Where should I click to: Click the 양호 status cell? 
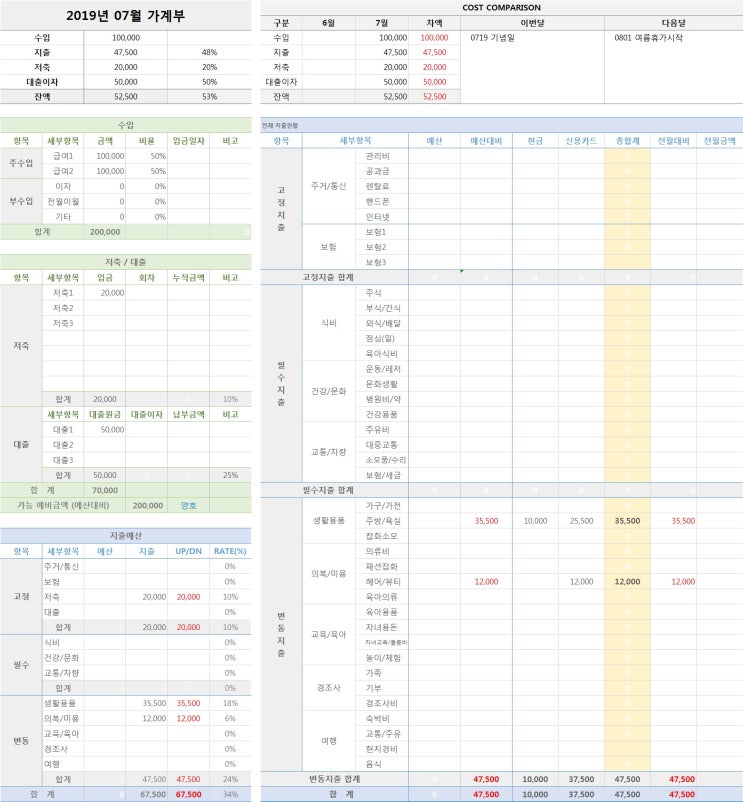(188, 505)
